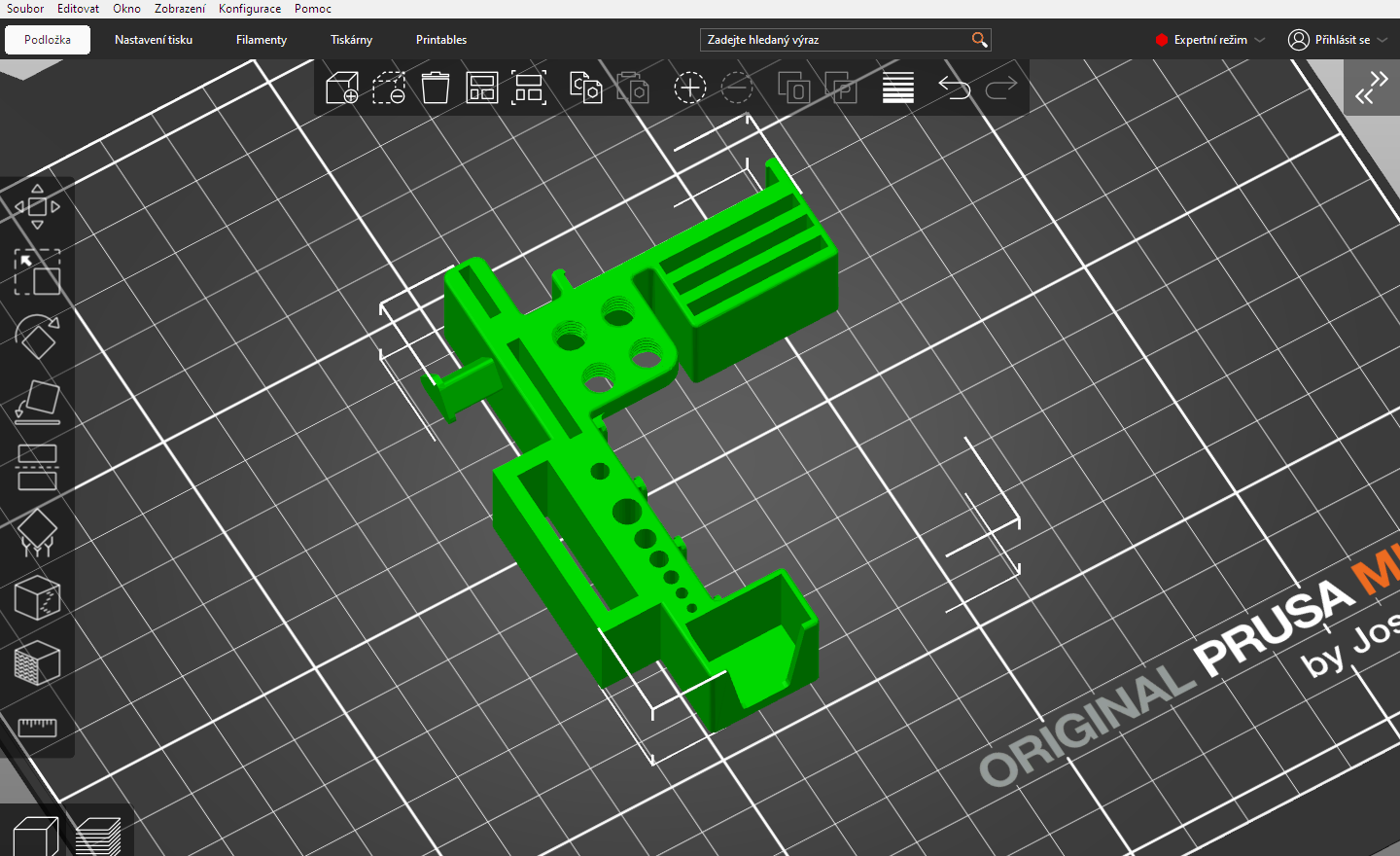1400x856 pixels.
Task: Click the Split to parts icon
Action: [841, 88]
